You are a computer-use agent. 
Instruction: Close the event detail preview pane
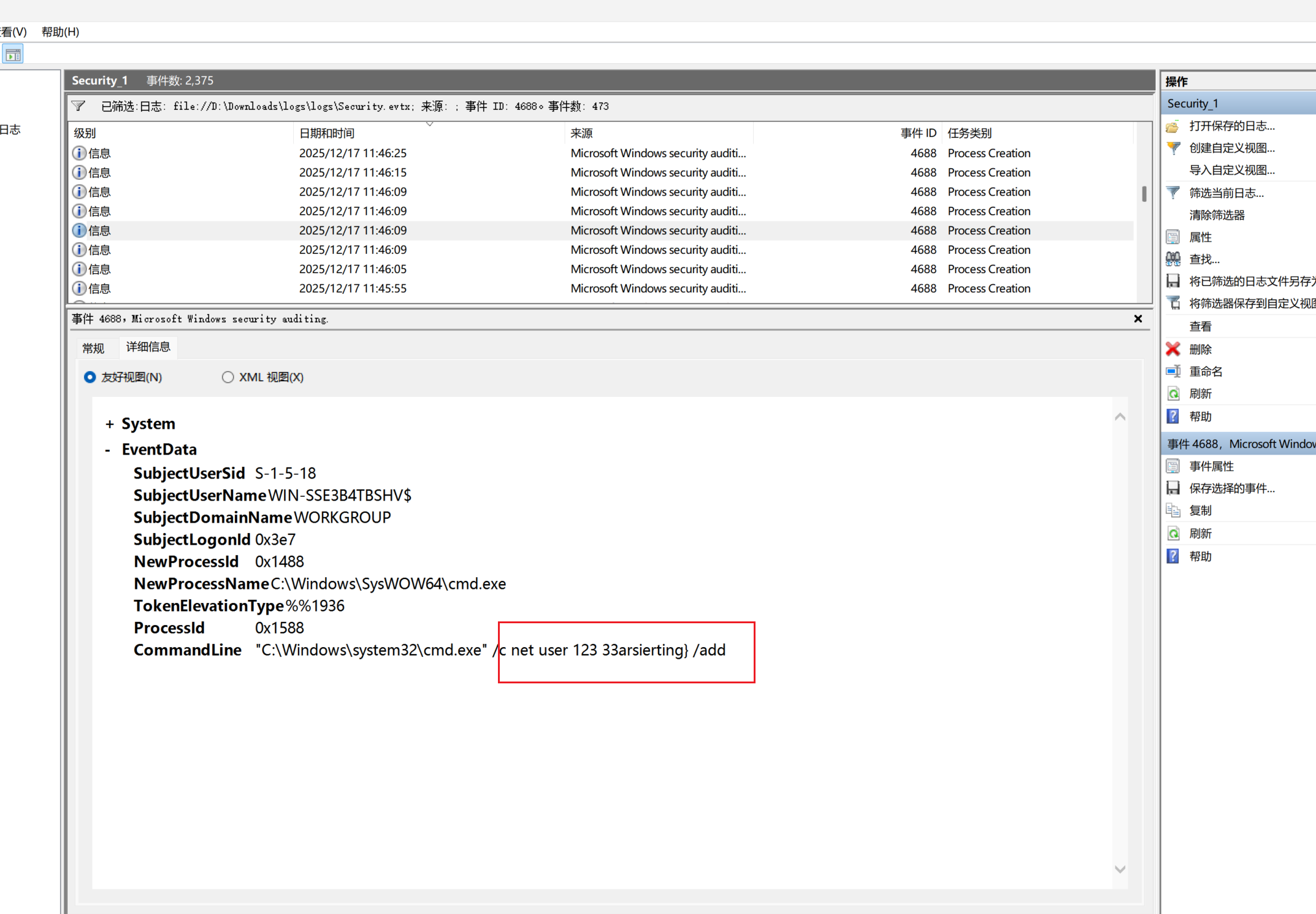pos(1138,319)
